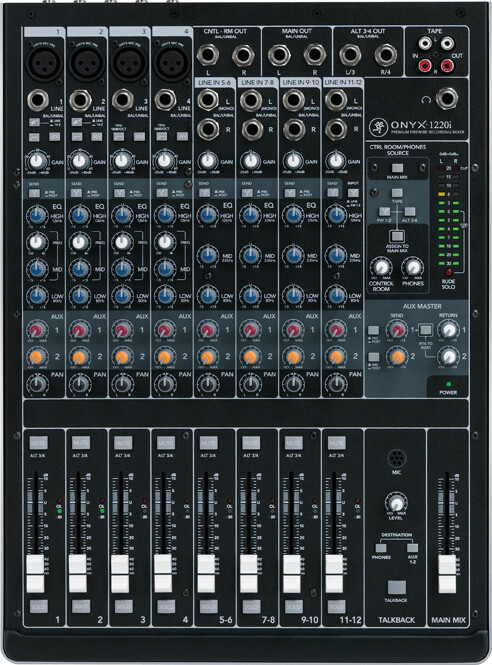Click the orange AUX 2 knob on channel 1
Viewport: 492px width, 665px height.
pyautogui.click(x=37, y=357)
